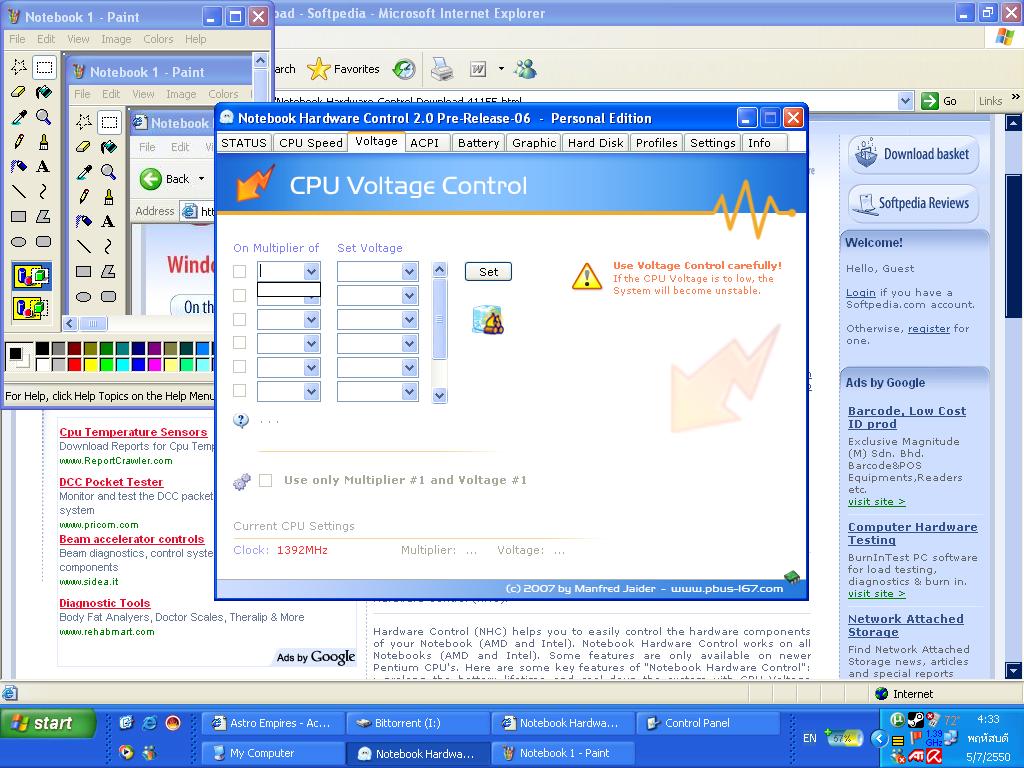Open the sixth row On Multiplier dropdown
Image resolution: width=1024 pixels, height=768 pixels.
coord(312,391)
